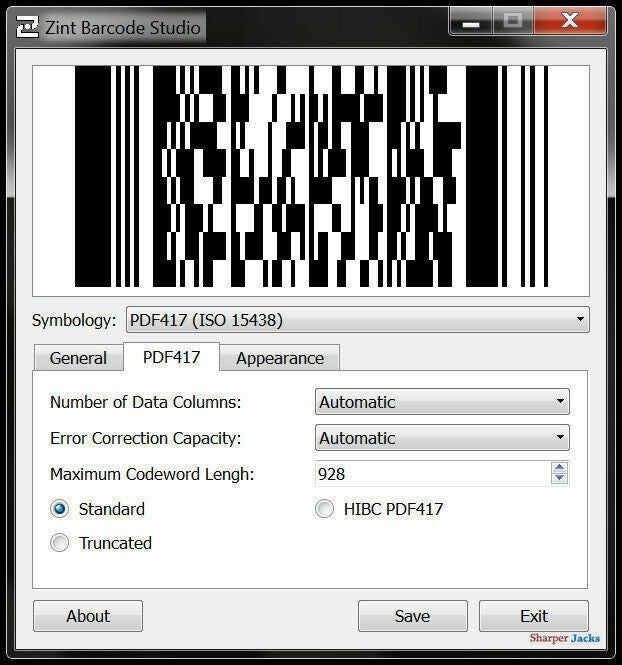Screen dimensions: 622x665
Task: Enable the HIBC PDF417 option
Action: point(325,509)
